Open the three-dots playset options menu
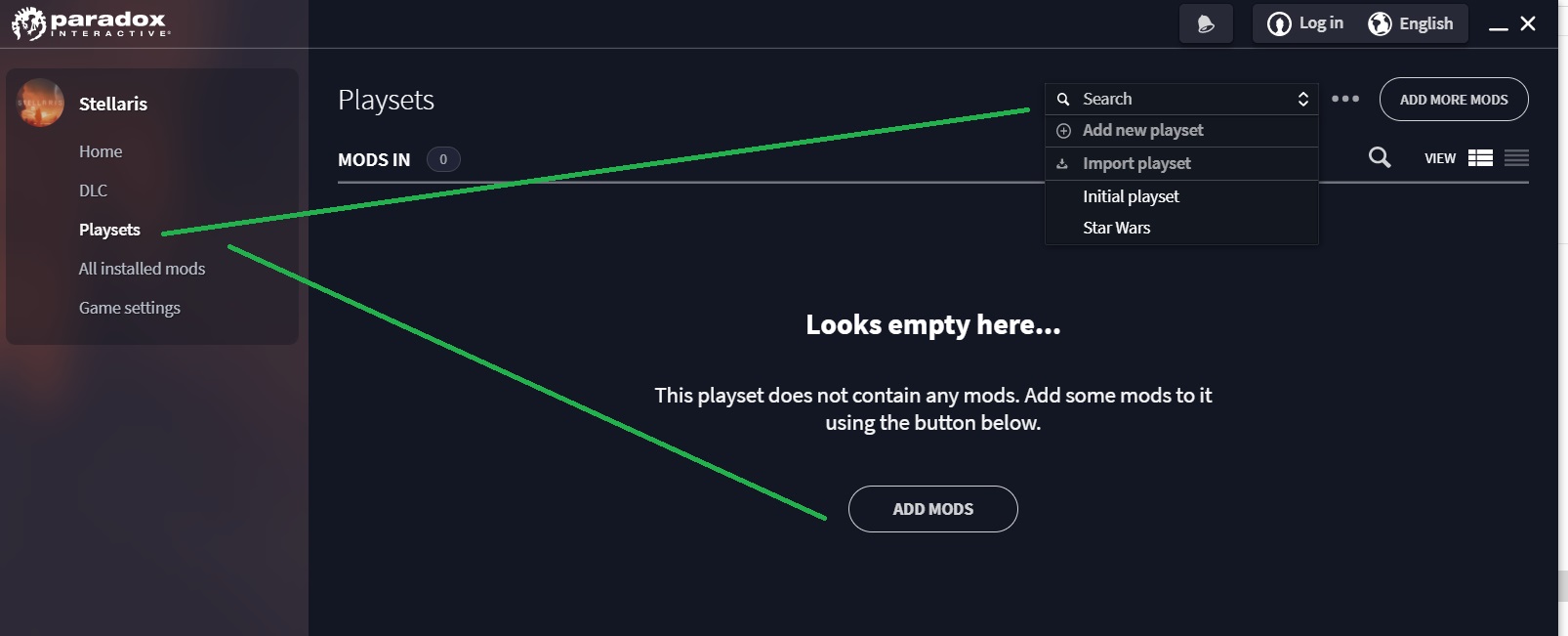Image resolution: width=1568 pixels, height=636 pixels. (x=1345, y=99)
